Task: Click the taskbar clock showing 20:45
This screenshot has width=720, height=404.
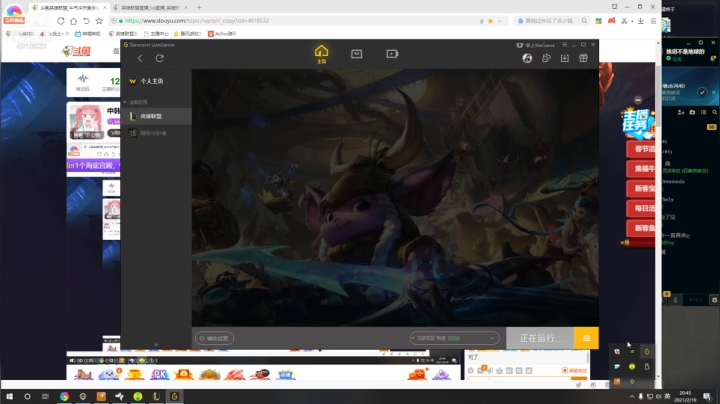Action: click(x=686, y=396)
